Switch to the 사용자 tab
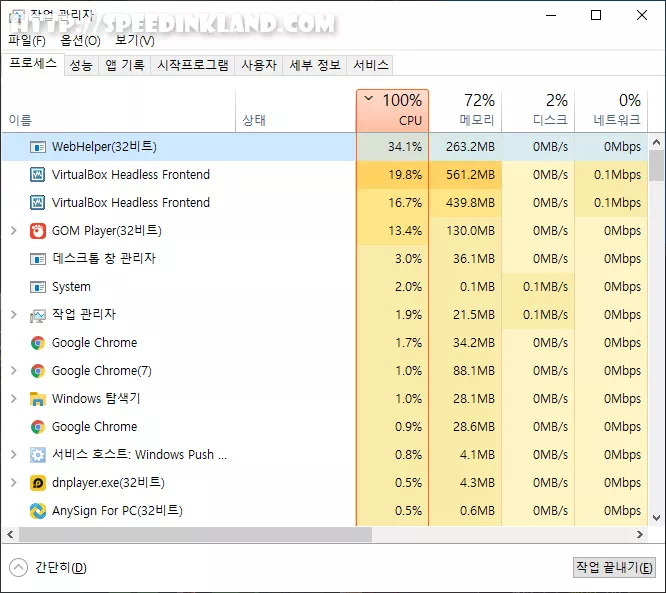Screen dimensions: 666x593 point(259,65)
